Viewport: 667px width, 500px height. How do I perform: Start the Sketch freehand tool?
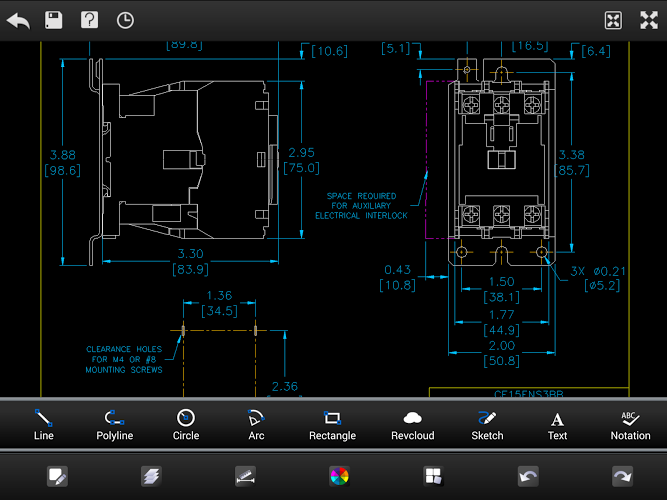[x=485, y=424]
